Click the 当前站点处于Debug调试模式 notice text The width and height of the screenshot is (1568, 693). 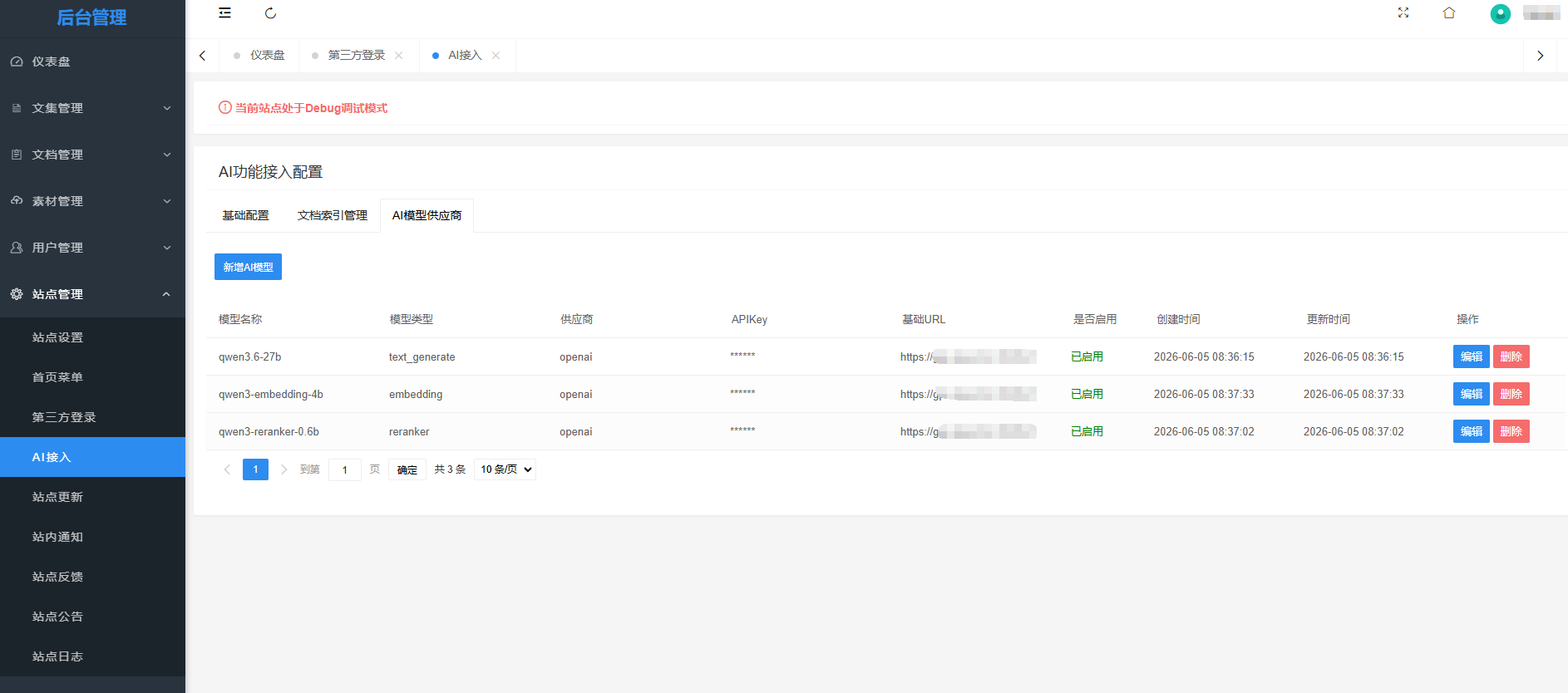(311, 108)
